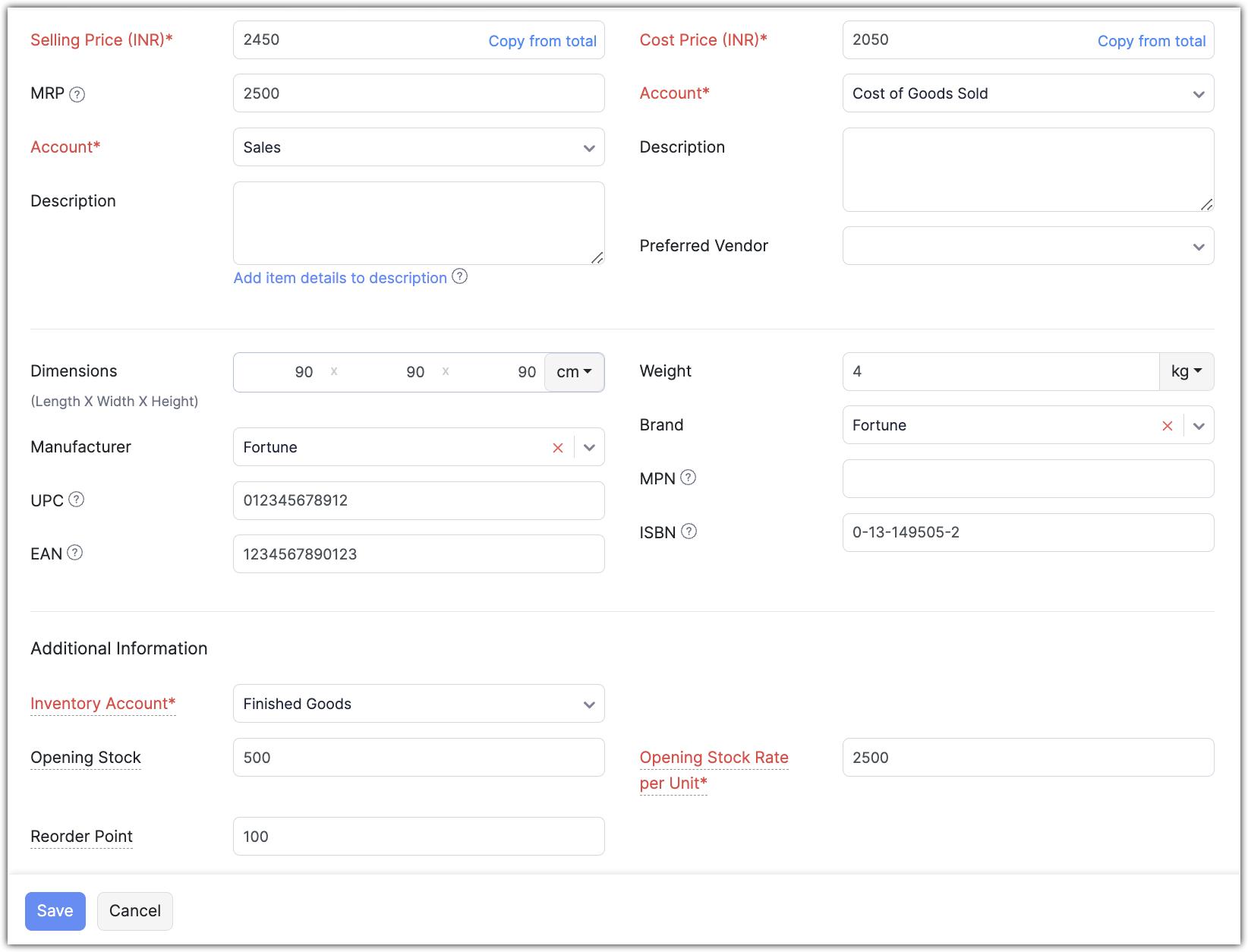Clear the Brand Fortune selection
This screenshot has height=952, width=1248.
click(1168, 426)
